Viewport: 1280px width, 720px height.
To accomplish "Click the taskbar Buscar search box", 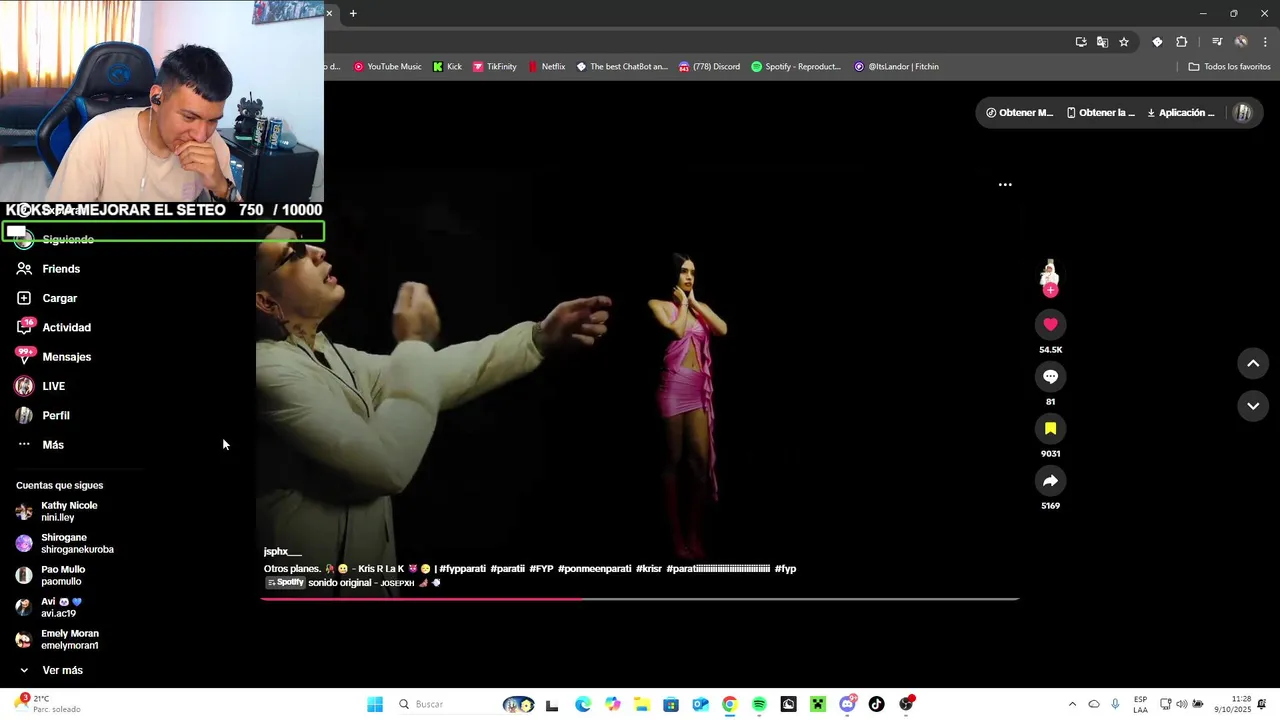I will (x=444, y=704).
